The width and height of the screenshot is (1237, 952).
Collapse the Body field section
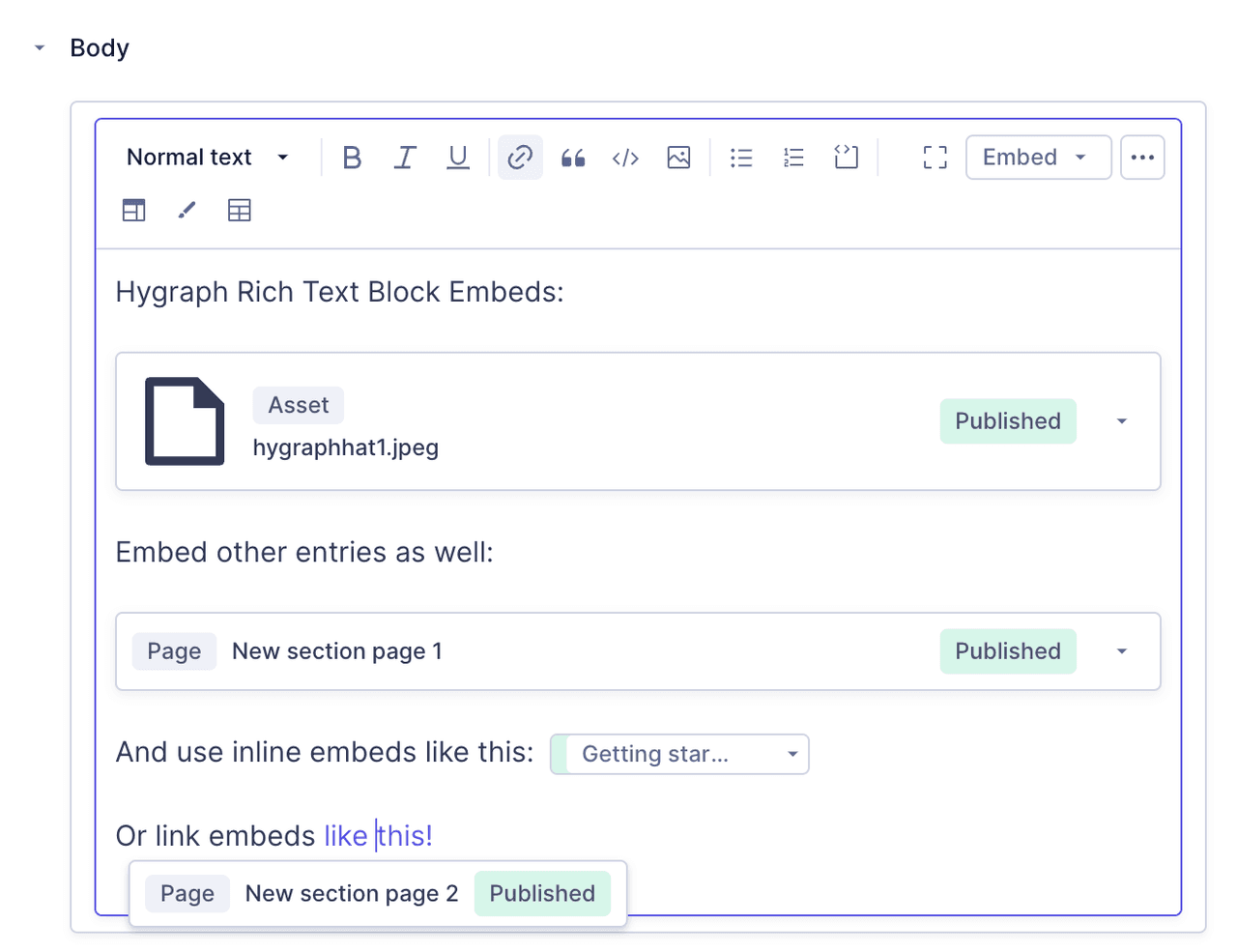pyautogui.click(x=39, y=47)
